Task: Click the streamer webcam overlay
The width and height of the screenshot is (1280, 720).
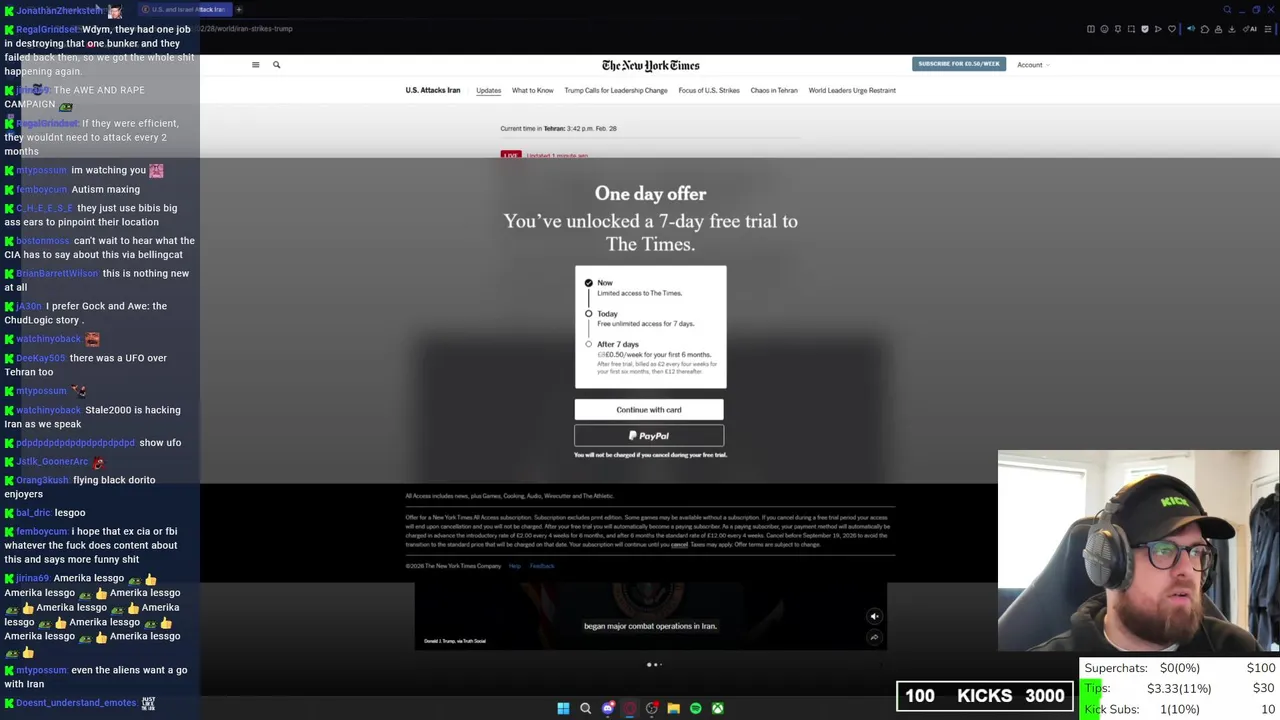Action: tap(1139, 551)
